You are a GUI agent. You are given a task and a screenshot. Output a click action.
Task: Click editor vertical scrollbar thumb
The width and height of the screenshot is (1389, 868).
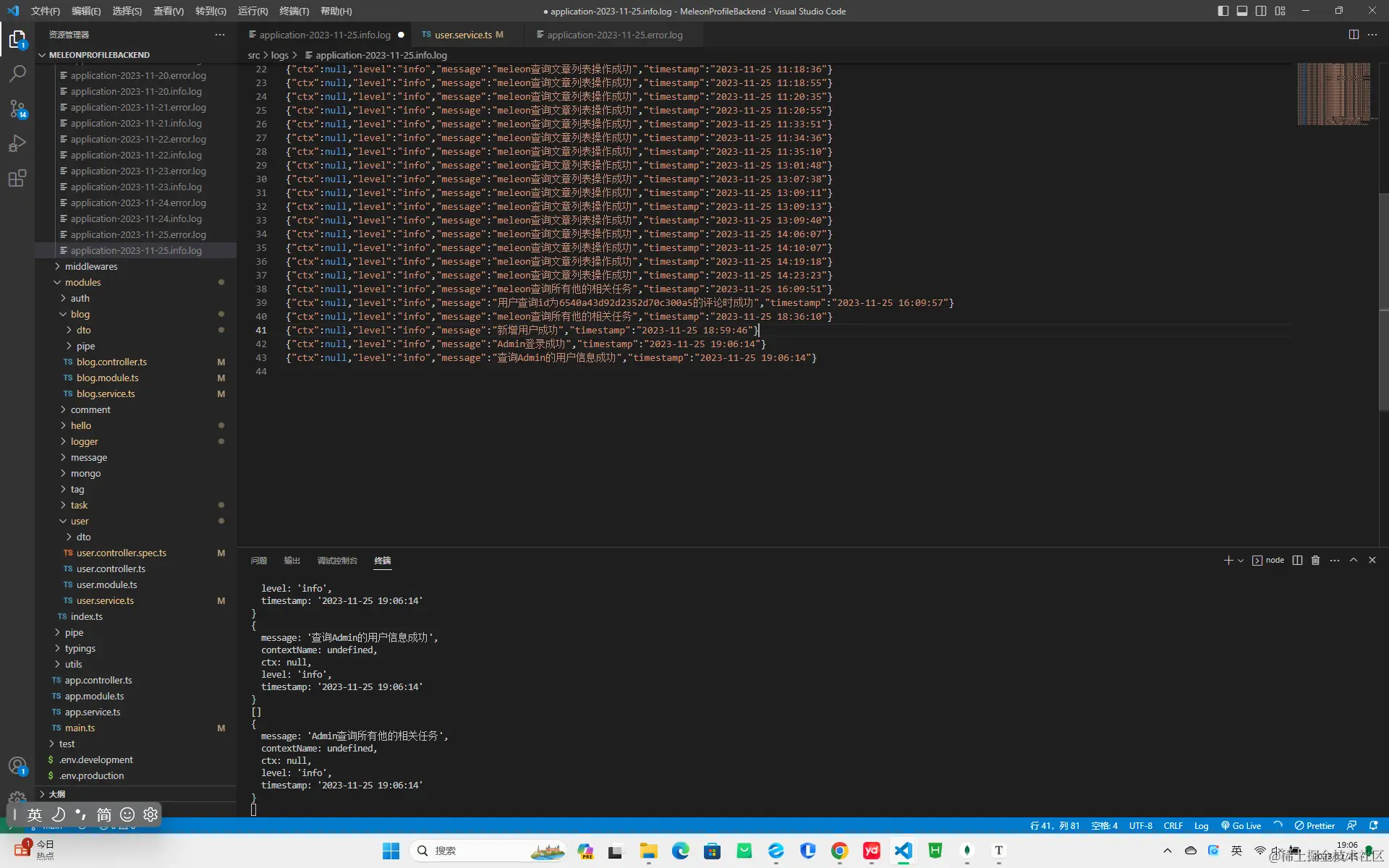(1383, 300)
